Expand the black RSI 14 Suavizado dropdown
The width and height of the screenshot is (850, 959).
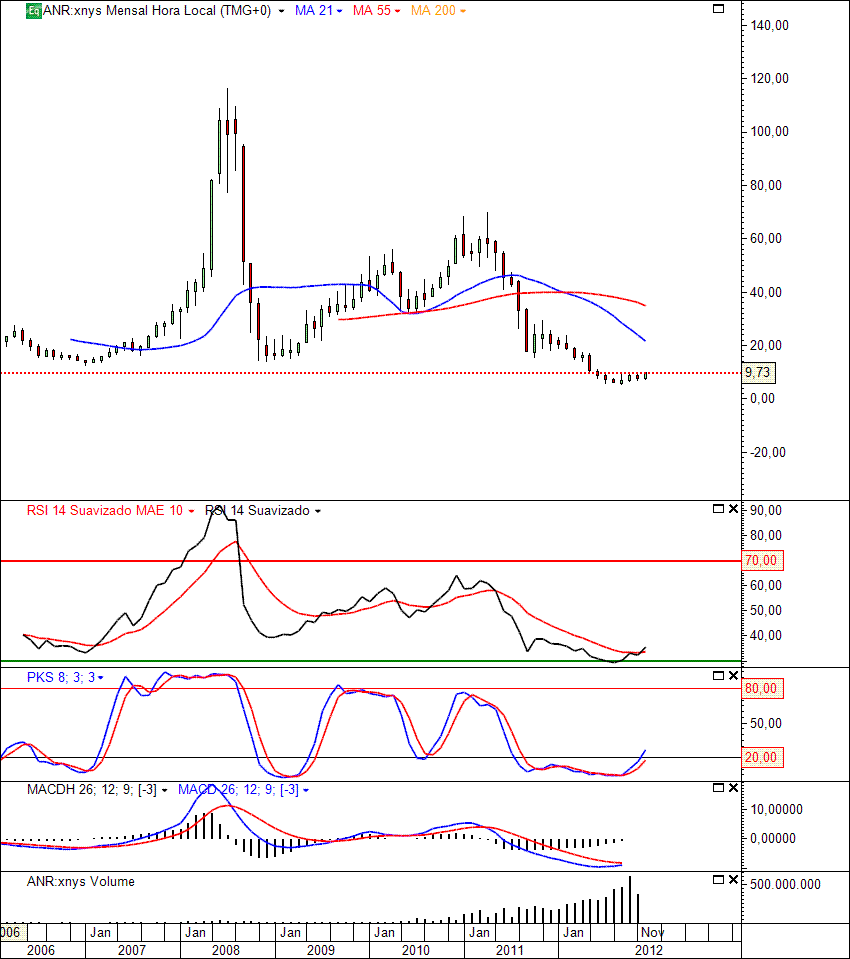coord(318,511)
